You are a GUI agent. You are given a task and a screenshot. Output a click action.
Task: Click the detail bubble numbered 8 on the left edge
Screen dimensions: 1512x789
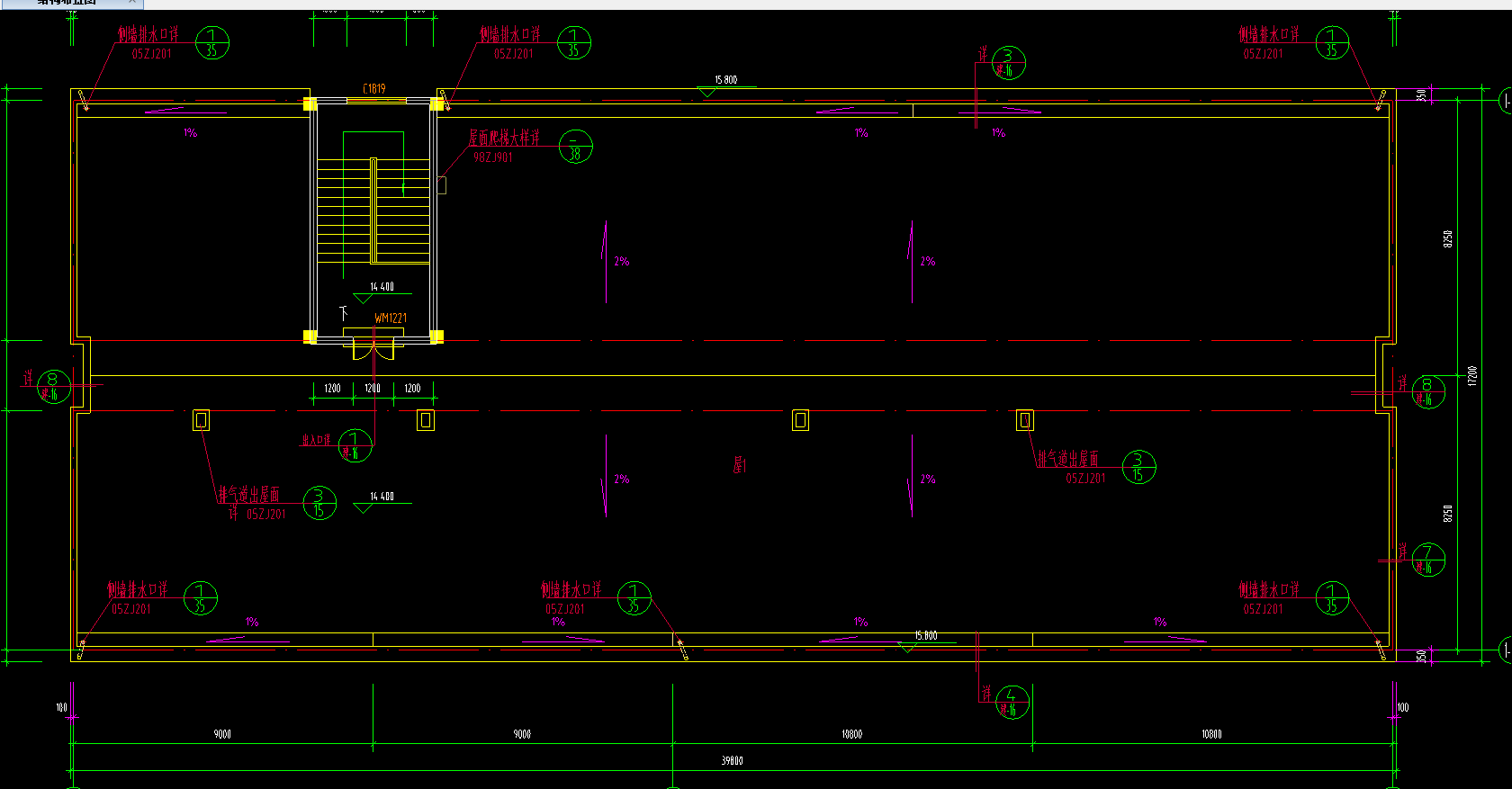(53, 387)
